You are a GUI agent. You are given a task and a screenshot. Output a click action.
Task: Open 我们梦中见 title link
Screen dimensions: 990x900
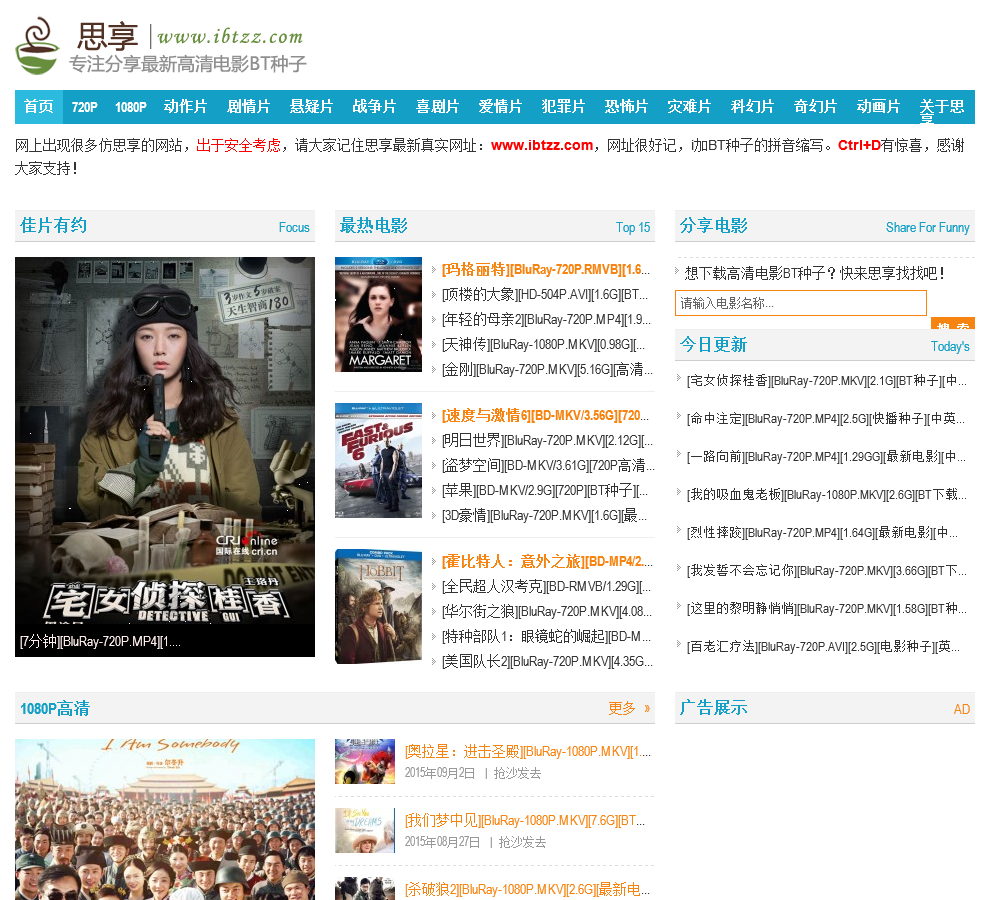pos(525,820)
